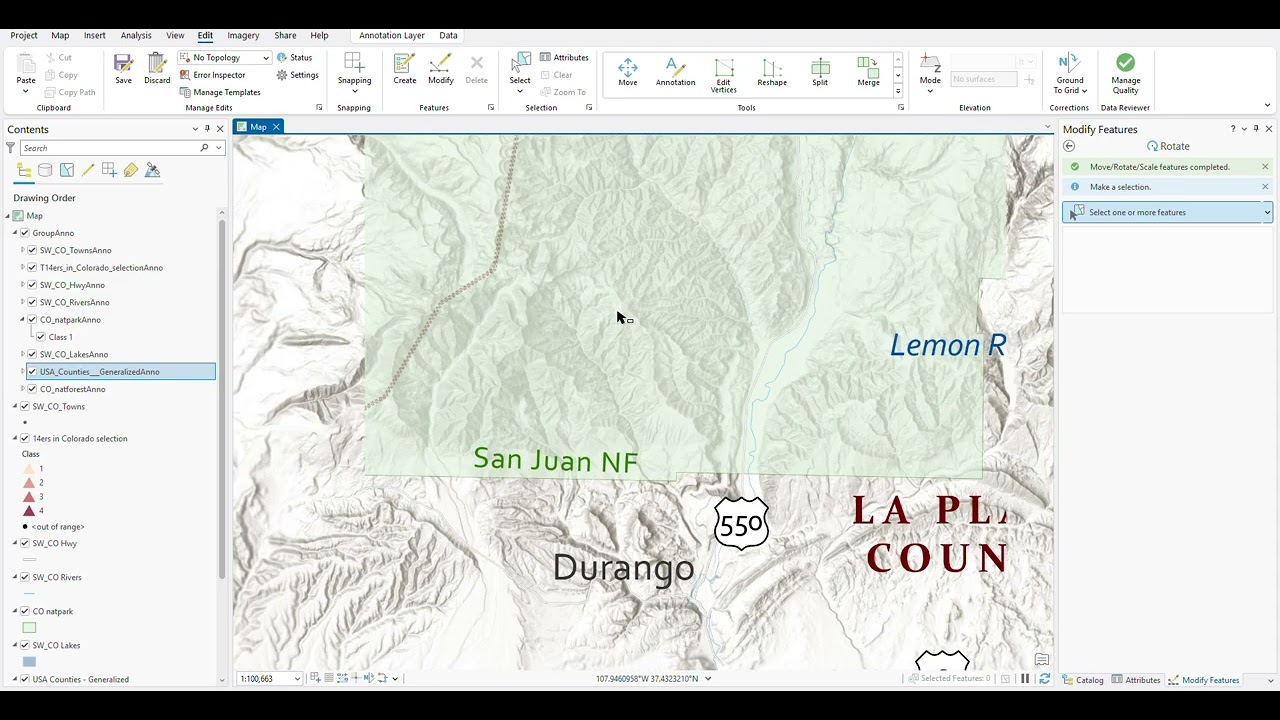Viewport: 1280px width, 720px height.
Task: Open the Manage Quality tool
Action: 1125,74
